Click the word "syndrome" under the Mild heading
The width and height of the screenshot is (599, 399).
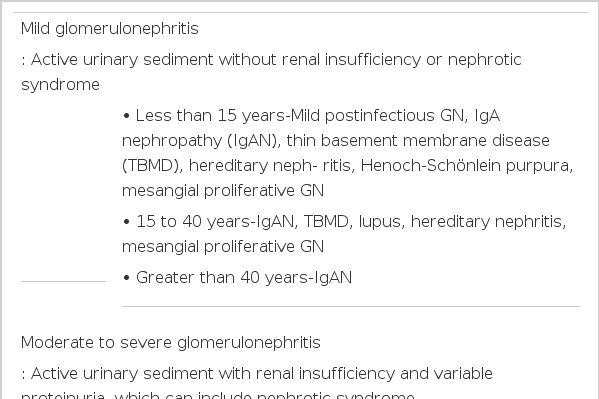click(60, 84)
